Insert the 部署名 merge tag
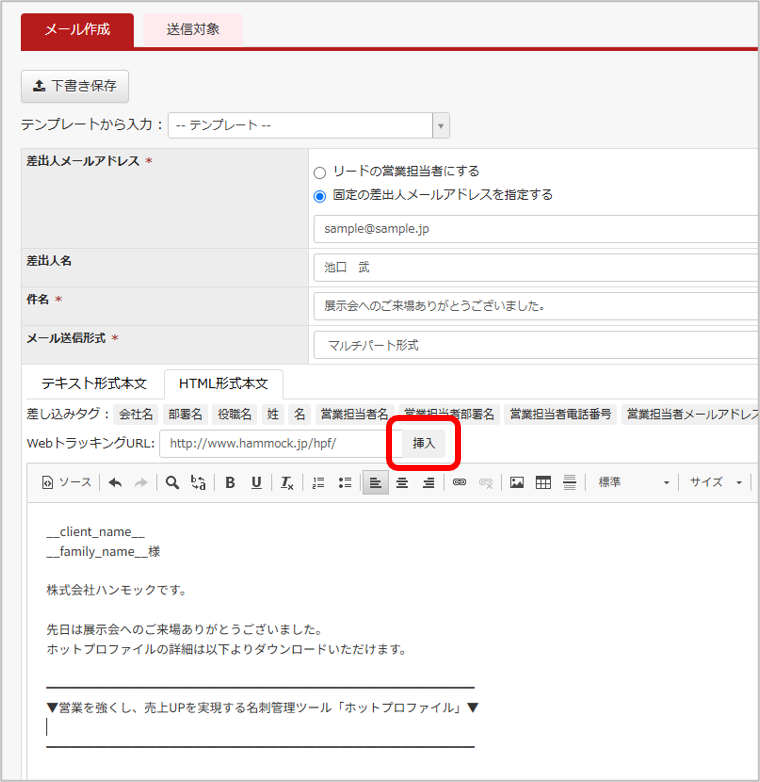The width and height of the screenshot is (760, 782). pyautogui.click(x=185, y=414)
